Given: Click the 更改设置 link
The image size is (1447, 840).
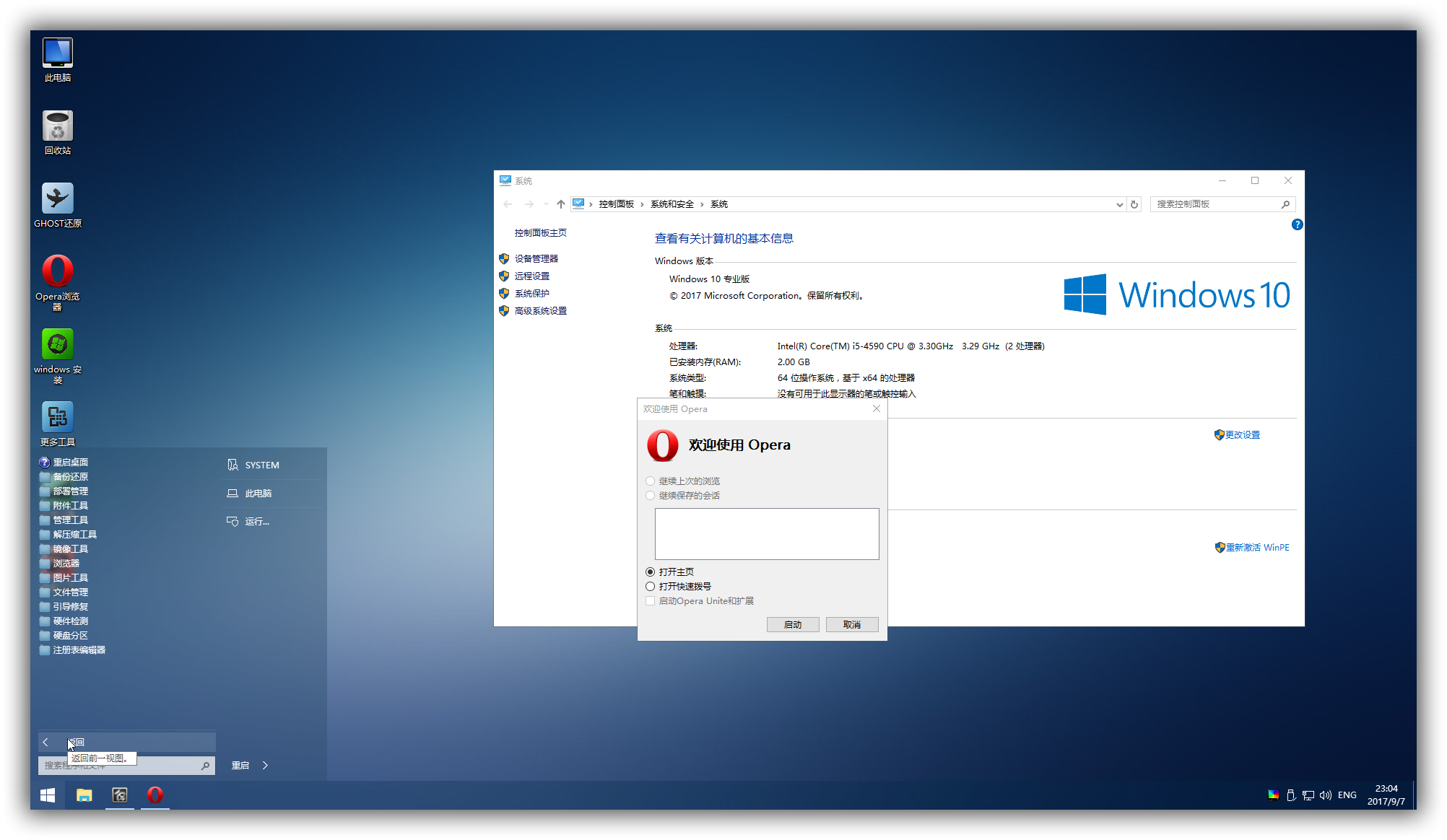Looking at the screenshot, I should 1242,434.
